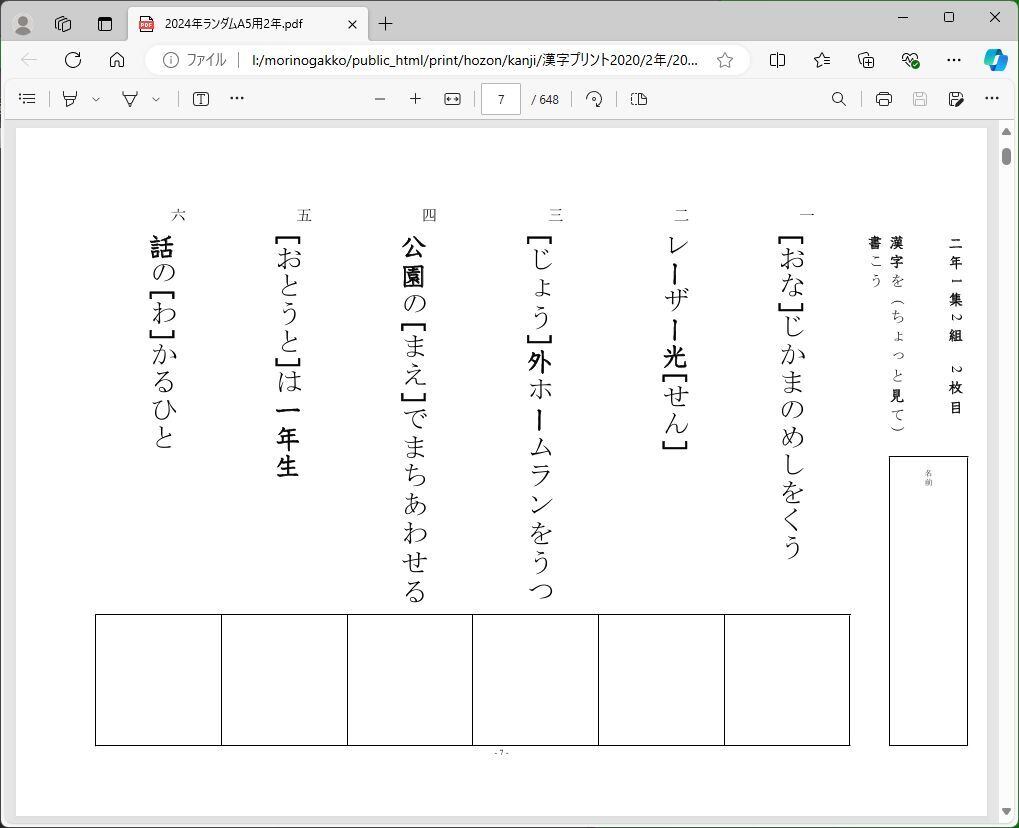
Task: Select the highlight tool in PDF toolbar
Action: point(70,99)
